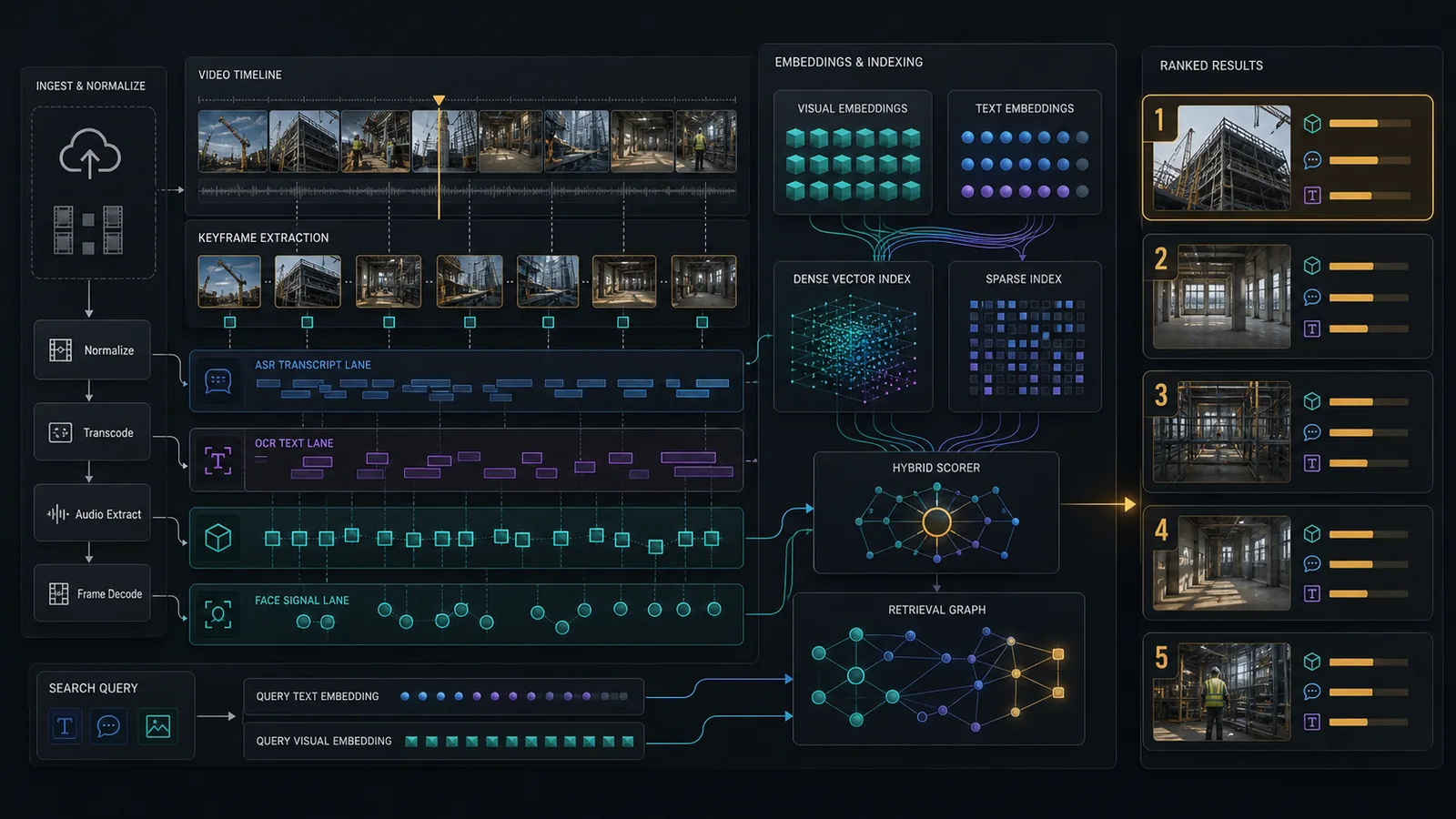Open the Sparse Index matrix panel
The width and height of the screenshot is (1456, 819).
[x=1025, y=337]
